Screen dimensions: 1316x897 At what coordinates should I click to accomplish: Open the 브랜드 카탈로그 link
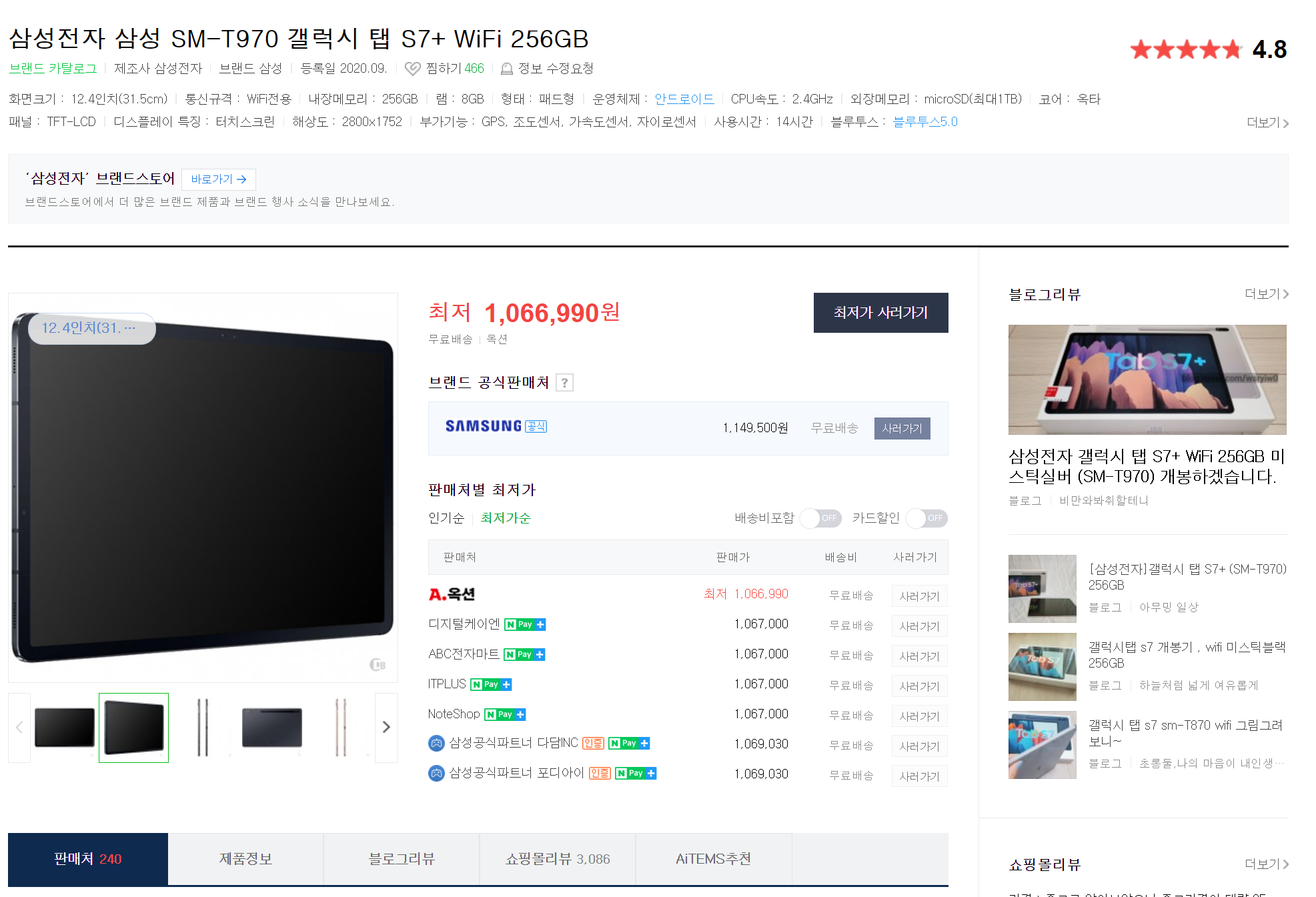coord(53,69)
